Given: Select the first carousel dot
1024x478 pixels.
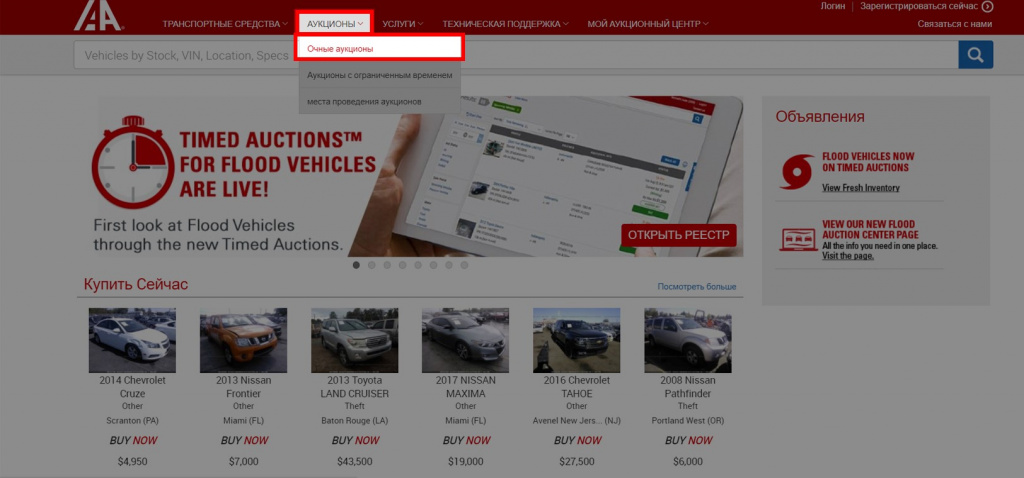Looking at the screenshot, I should tap(356, 265).
